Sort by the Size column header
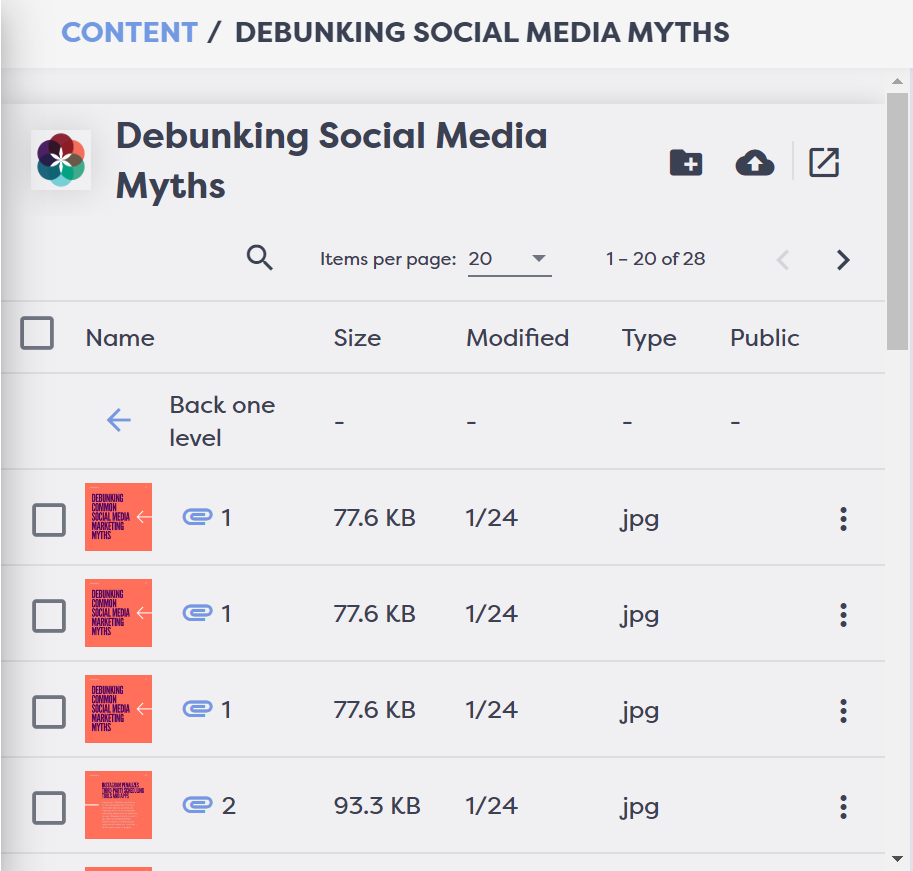 (357, 338)
